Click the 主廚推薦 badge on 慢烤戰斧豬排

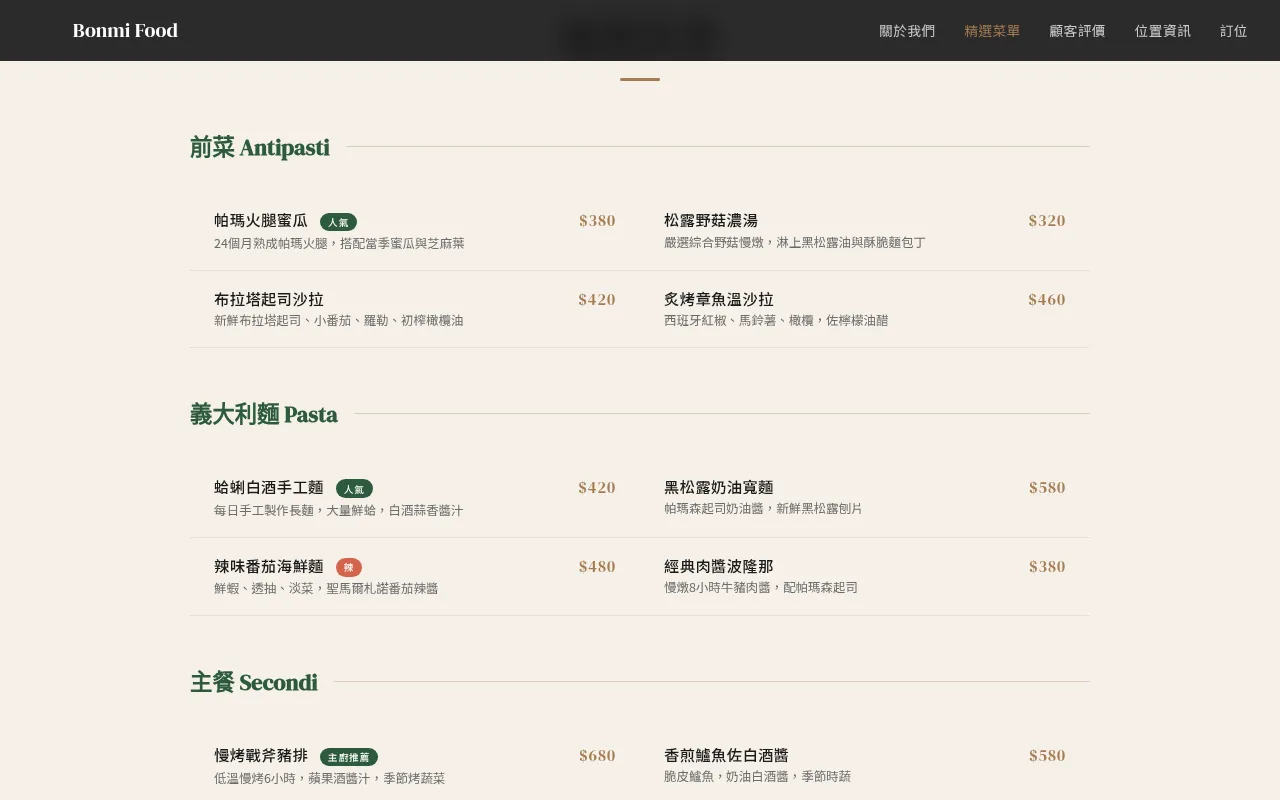[x=348, y=757]
